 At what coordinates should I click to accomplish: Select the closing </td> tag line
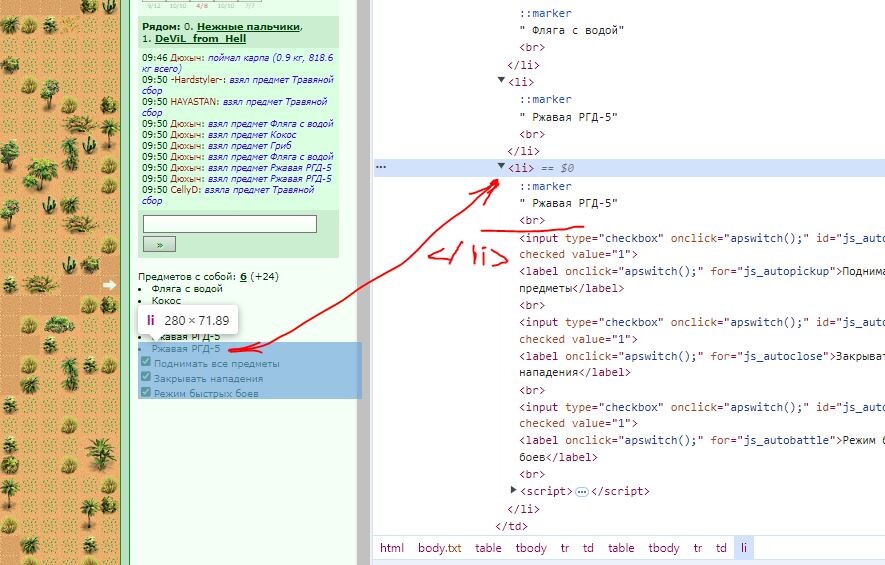coord(511,526)
